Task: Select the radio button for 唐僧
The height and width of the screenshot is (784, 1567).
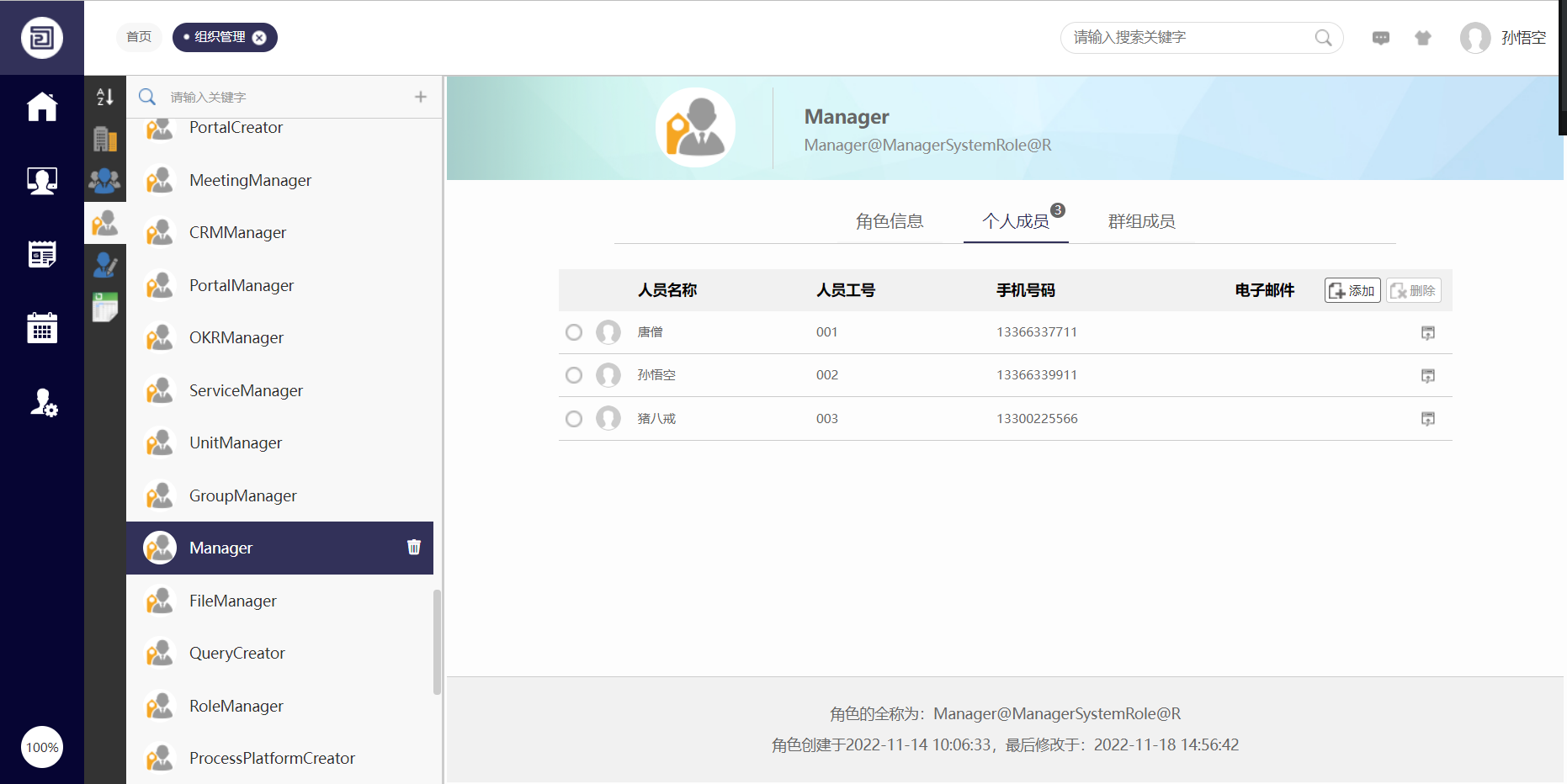Action: tap(574, 332)
